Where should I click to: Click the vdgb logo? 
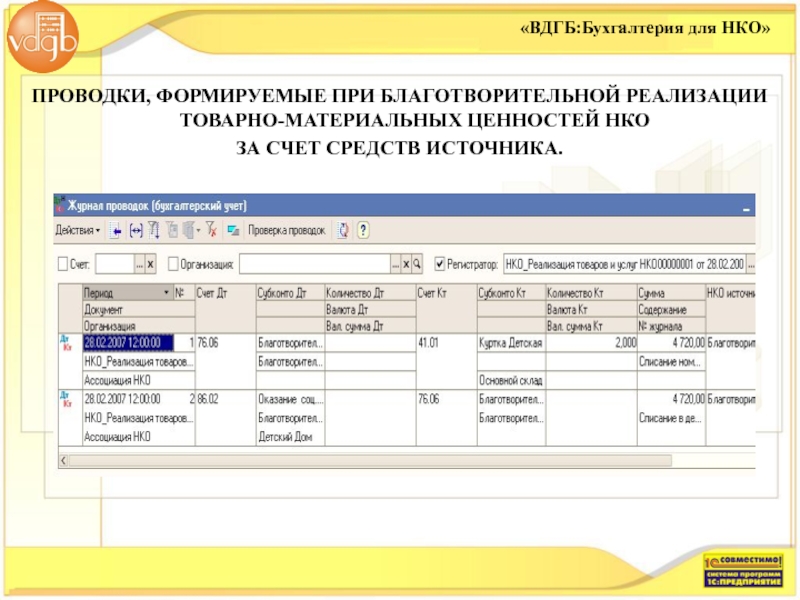click(42, 37)
